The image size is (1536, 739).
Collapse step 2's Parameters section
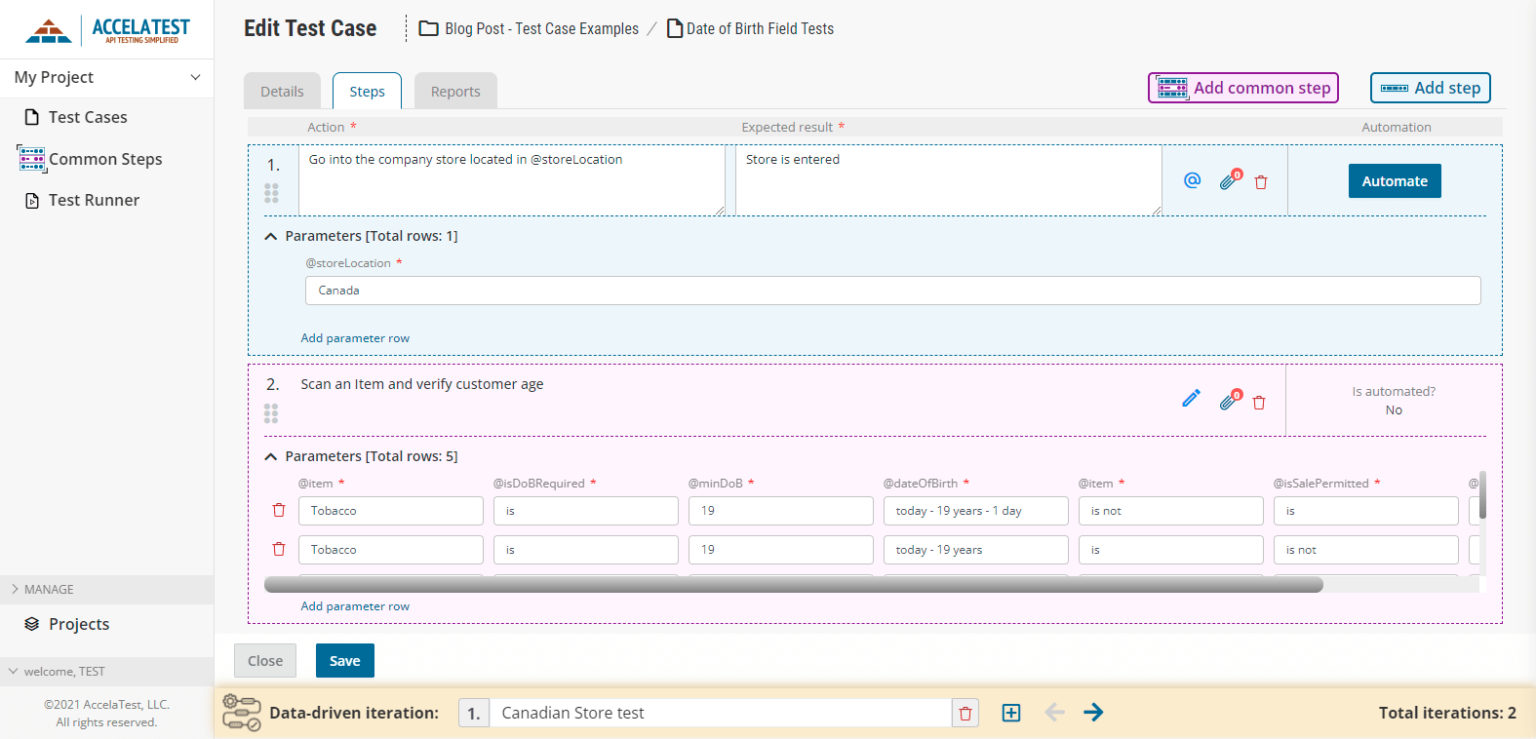(x=270, y=455)
